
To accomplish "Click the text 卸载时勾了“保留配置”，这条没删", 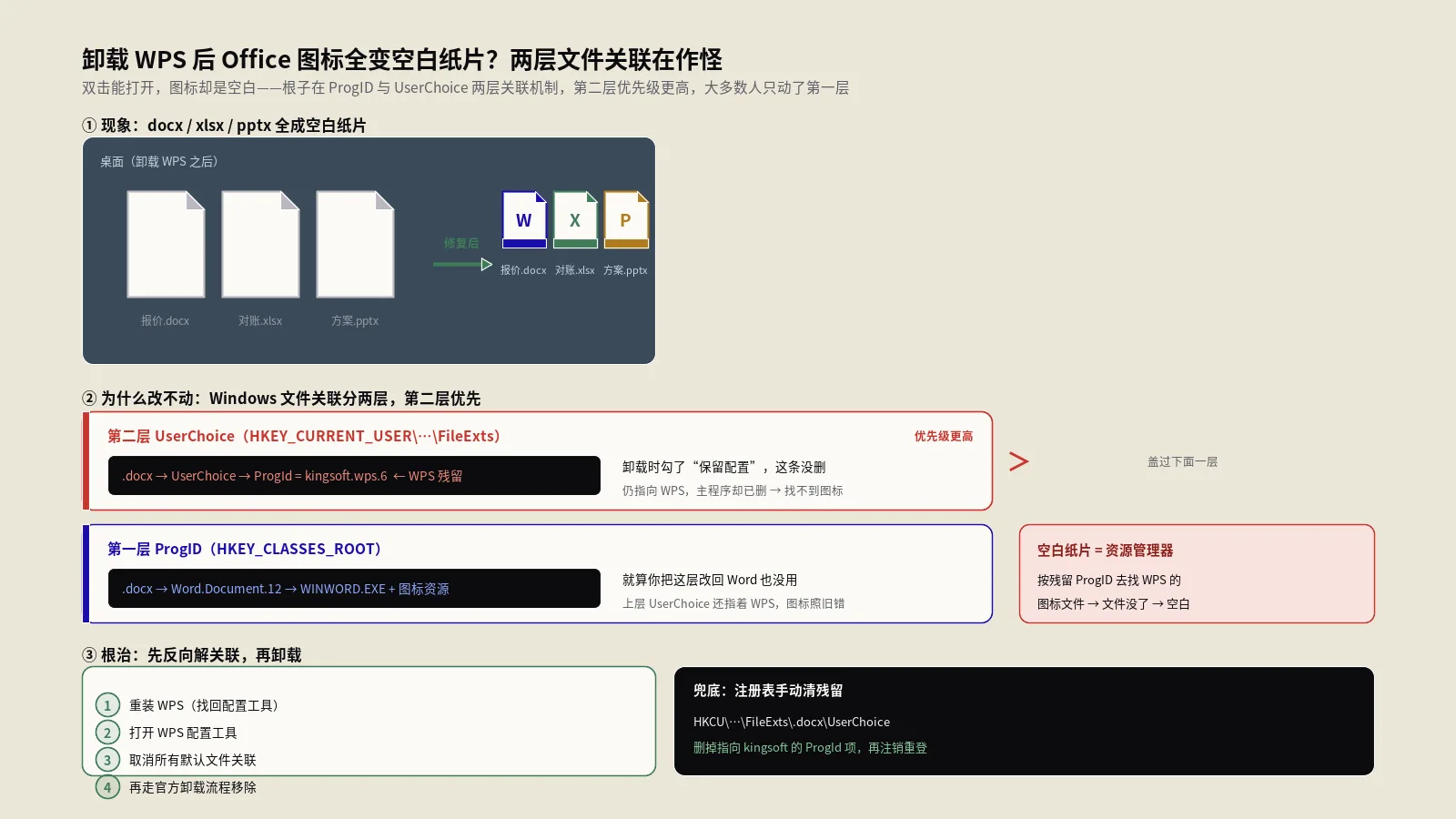I will pos(724,467).
